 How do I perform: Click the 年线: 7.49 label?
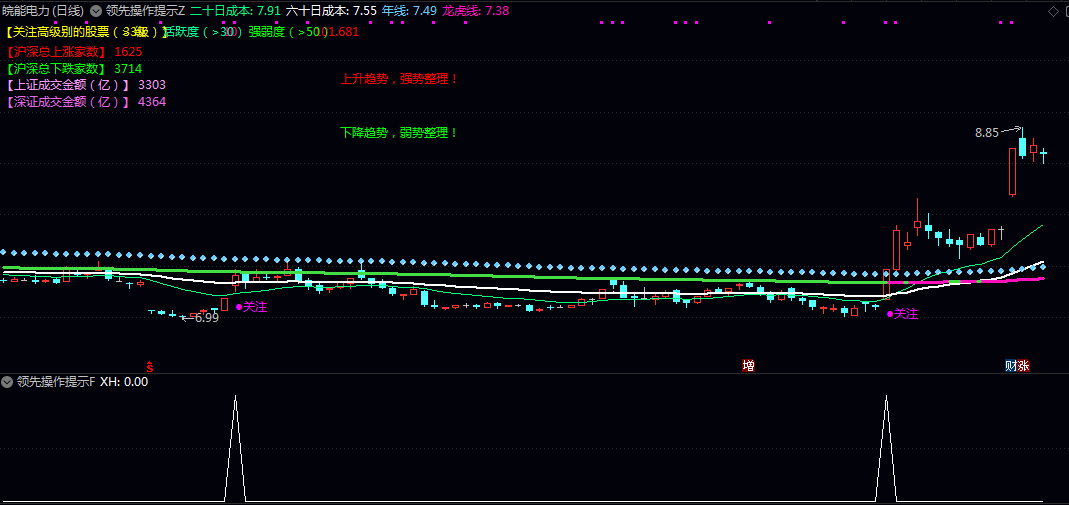[x=409, y=11]
